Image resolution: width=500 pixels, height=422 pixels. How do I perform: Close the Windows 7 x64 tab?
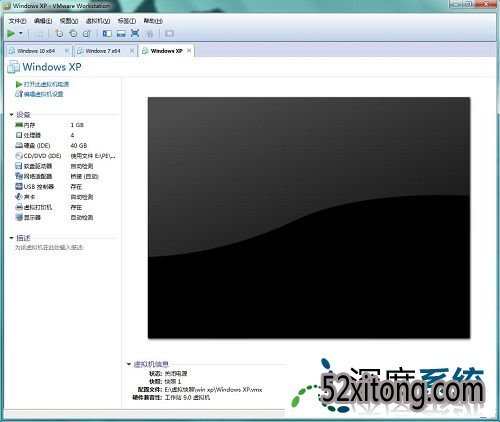pyautogui.click(x=132, y=51)
